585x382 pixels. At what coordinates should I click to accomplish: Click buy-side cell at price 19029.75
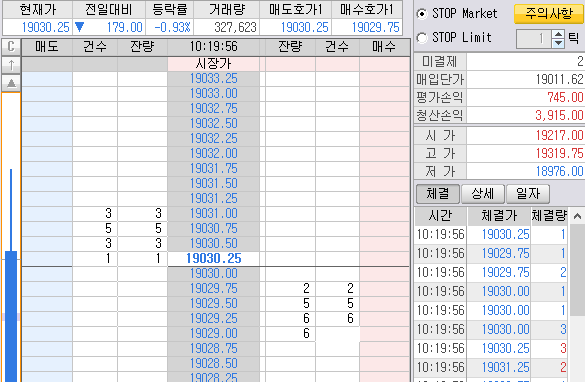[x=384, y=288]
